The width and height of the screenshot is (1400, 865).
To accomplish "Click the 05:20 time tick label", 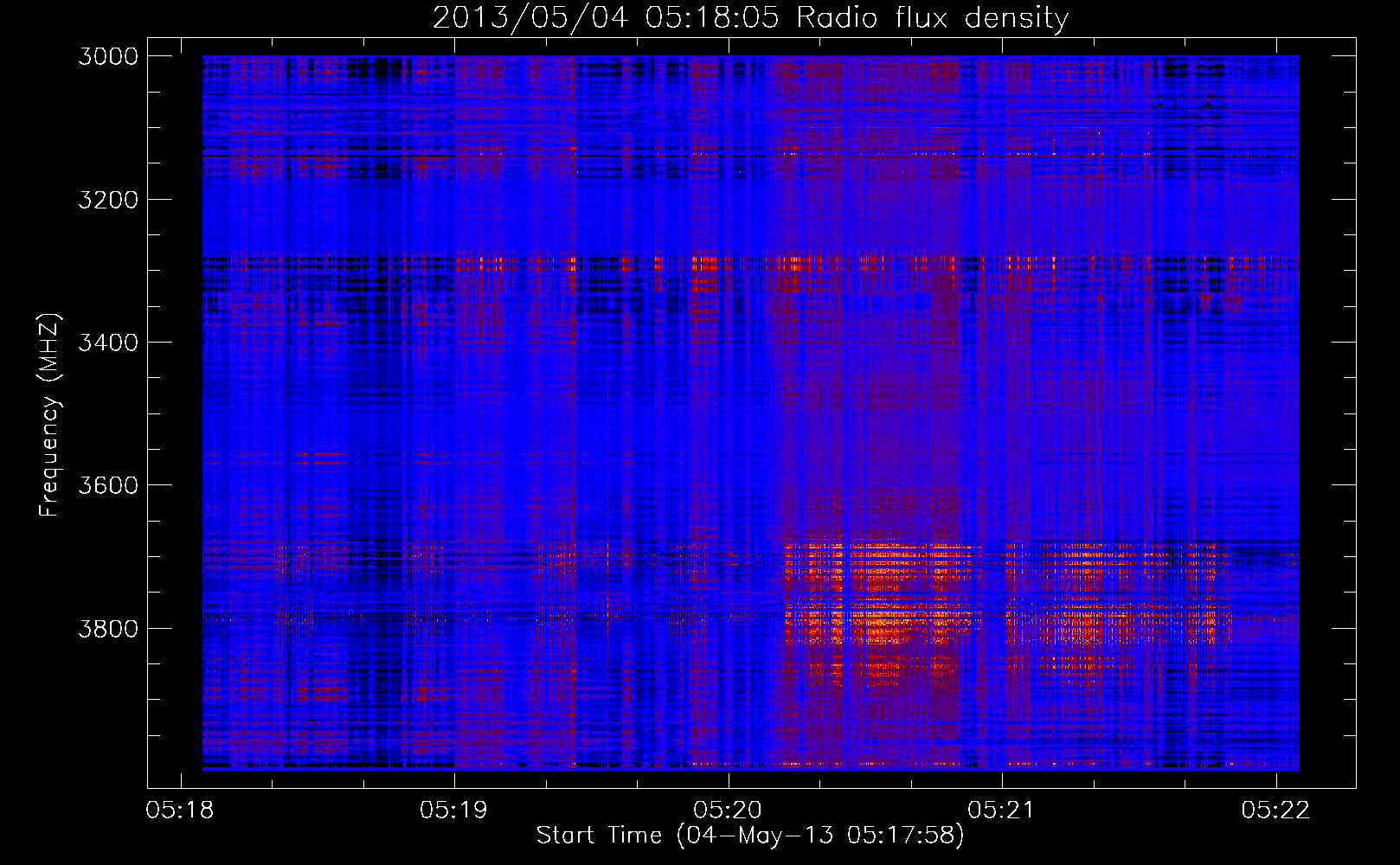I will coord(728,810).
